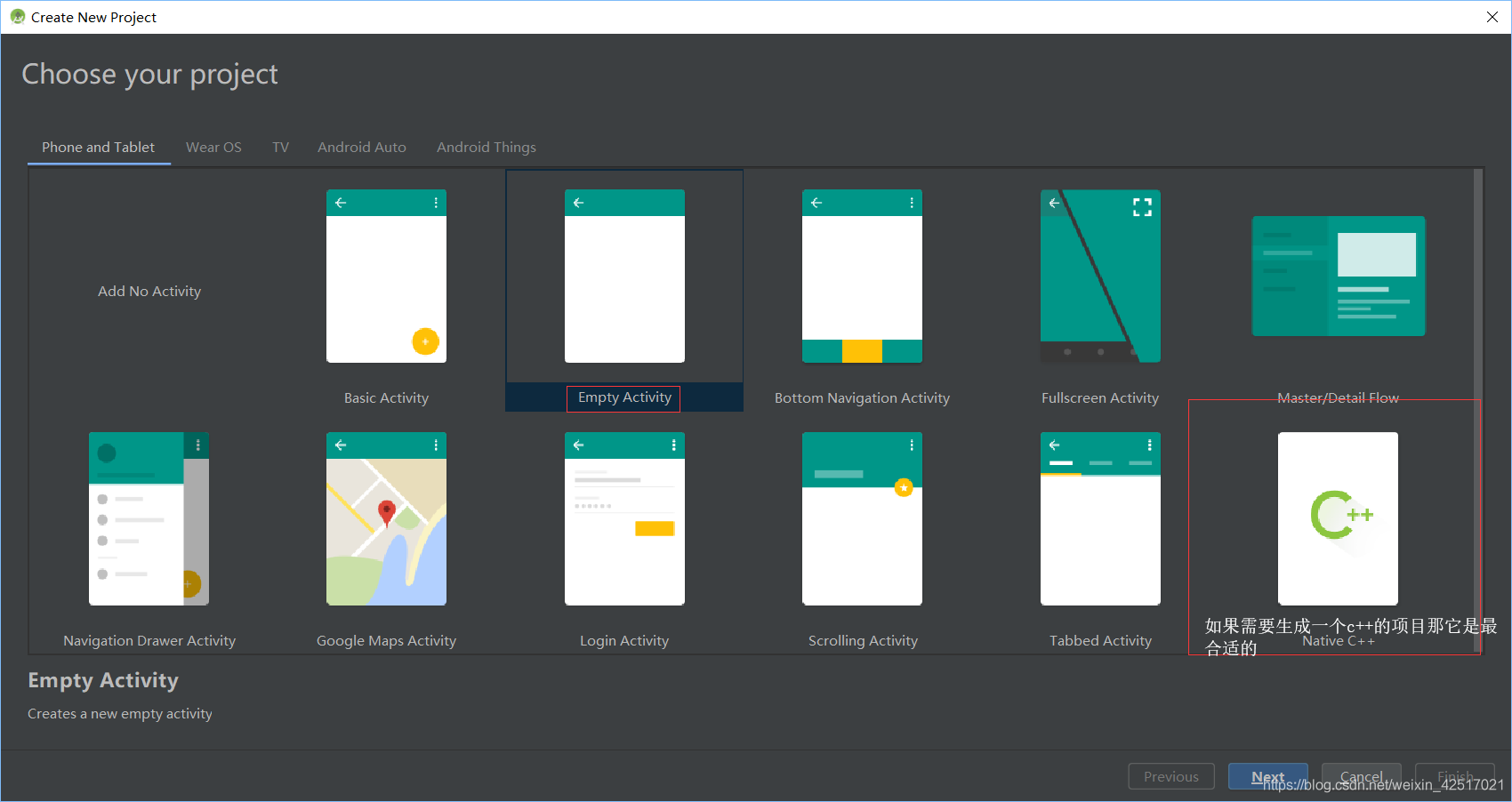Select the Navigation Drawer Activity thumbnail
The image size is (1512, 802).
click(x=149, y=518)
